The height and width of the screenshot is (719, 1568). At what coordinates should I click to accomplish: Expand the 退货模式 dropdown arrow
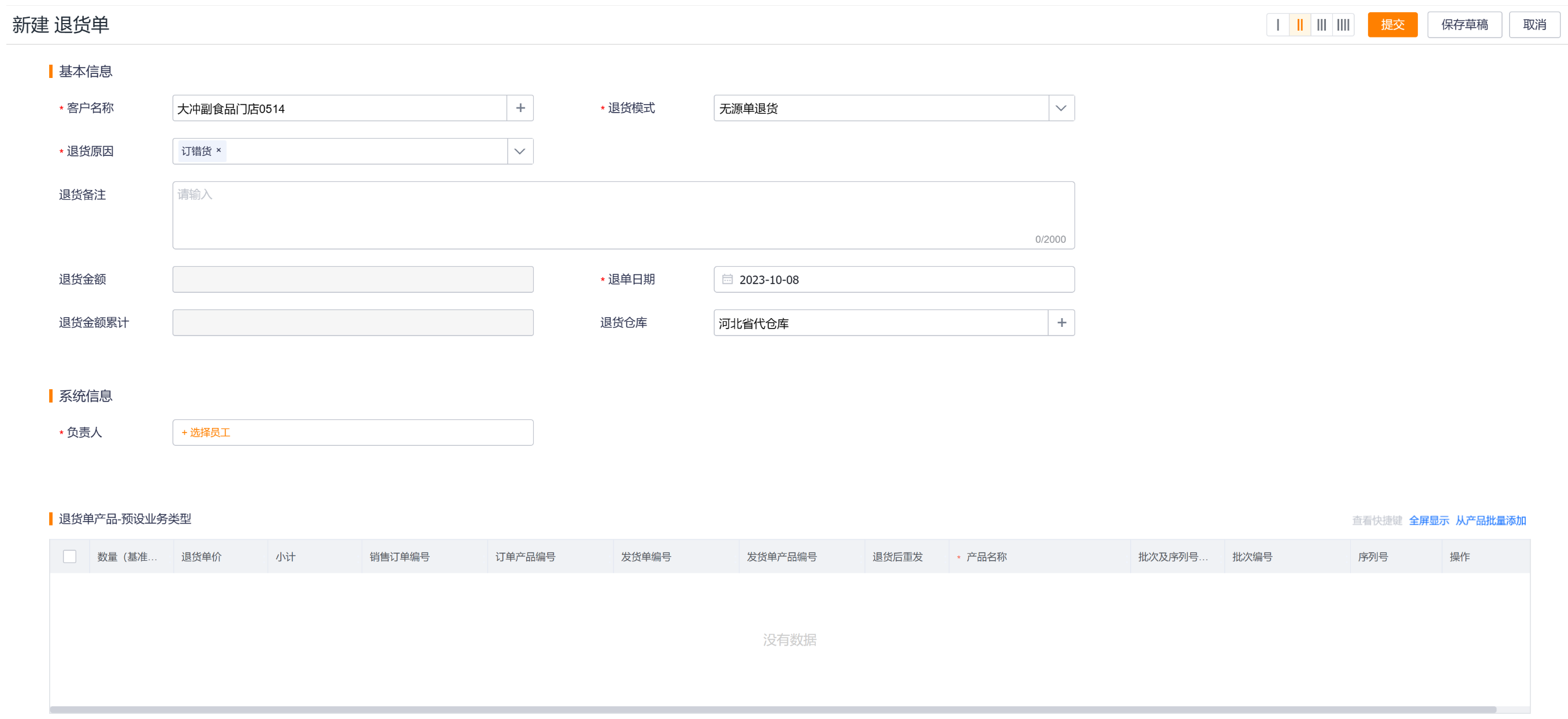1061,108
